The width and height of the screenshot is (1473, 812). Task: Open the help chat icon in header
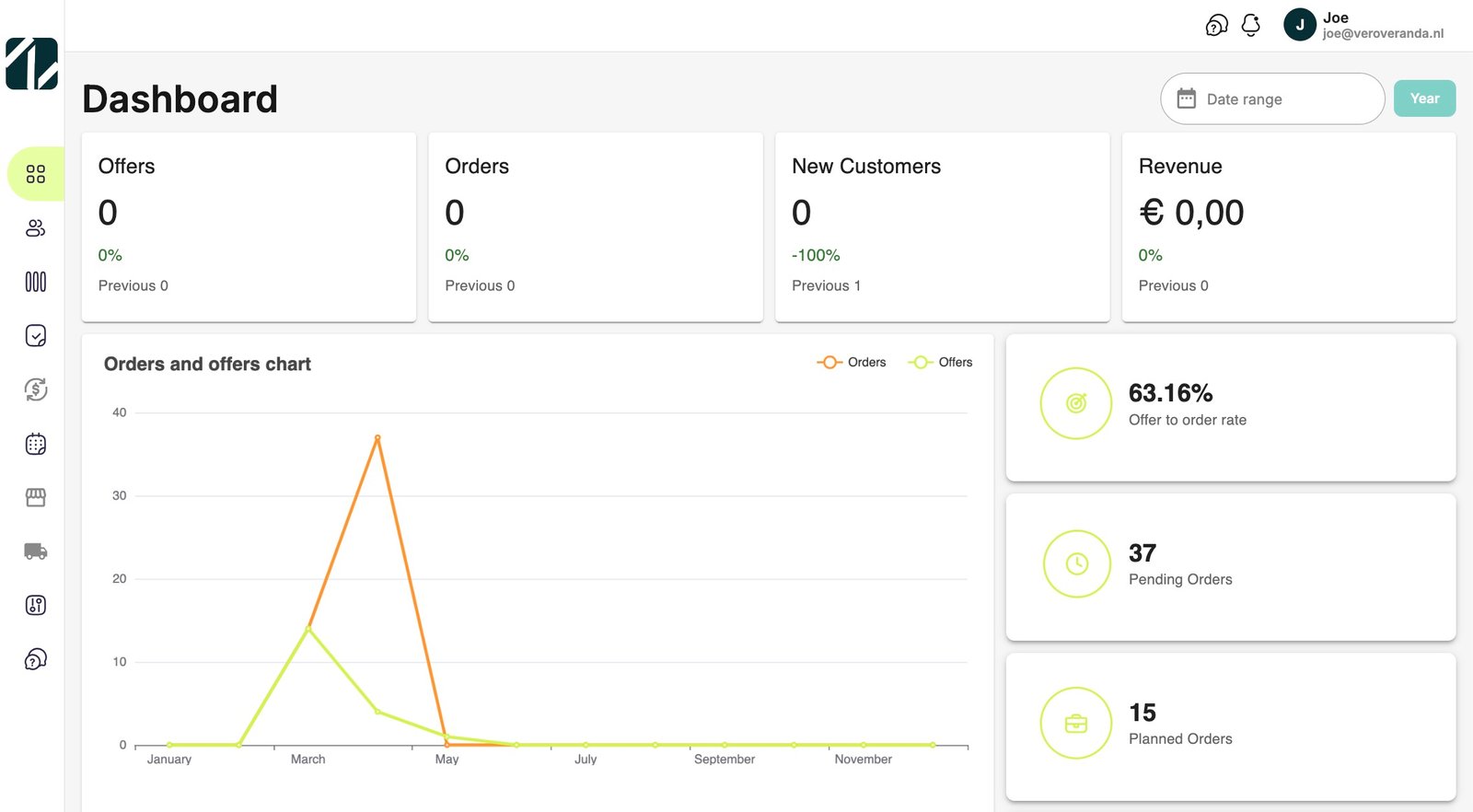click(1216, 25)
